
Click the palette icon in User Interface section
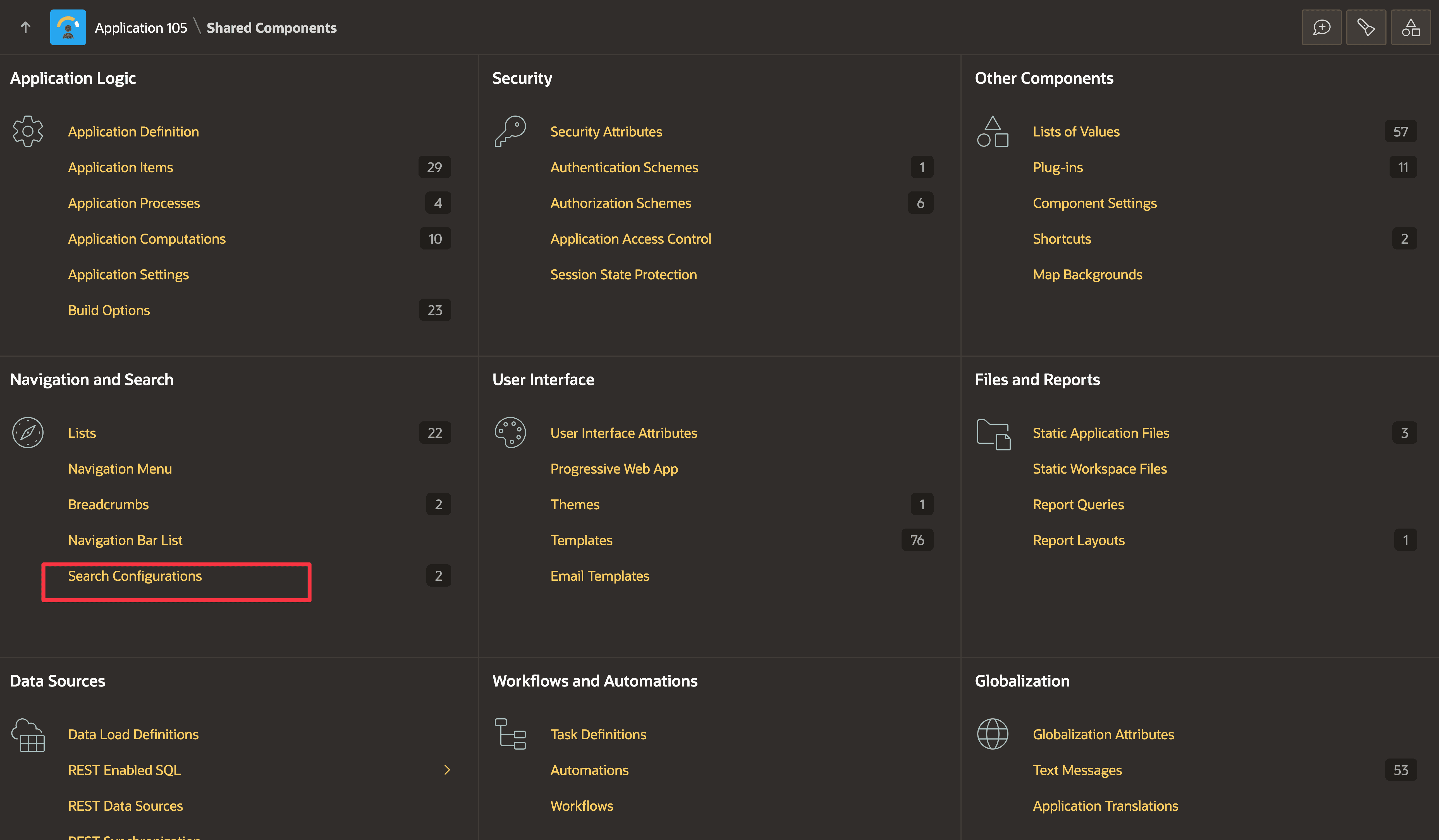tap(510, 433)
